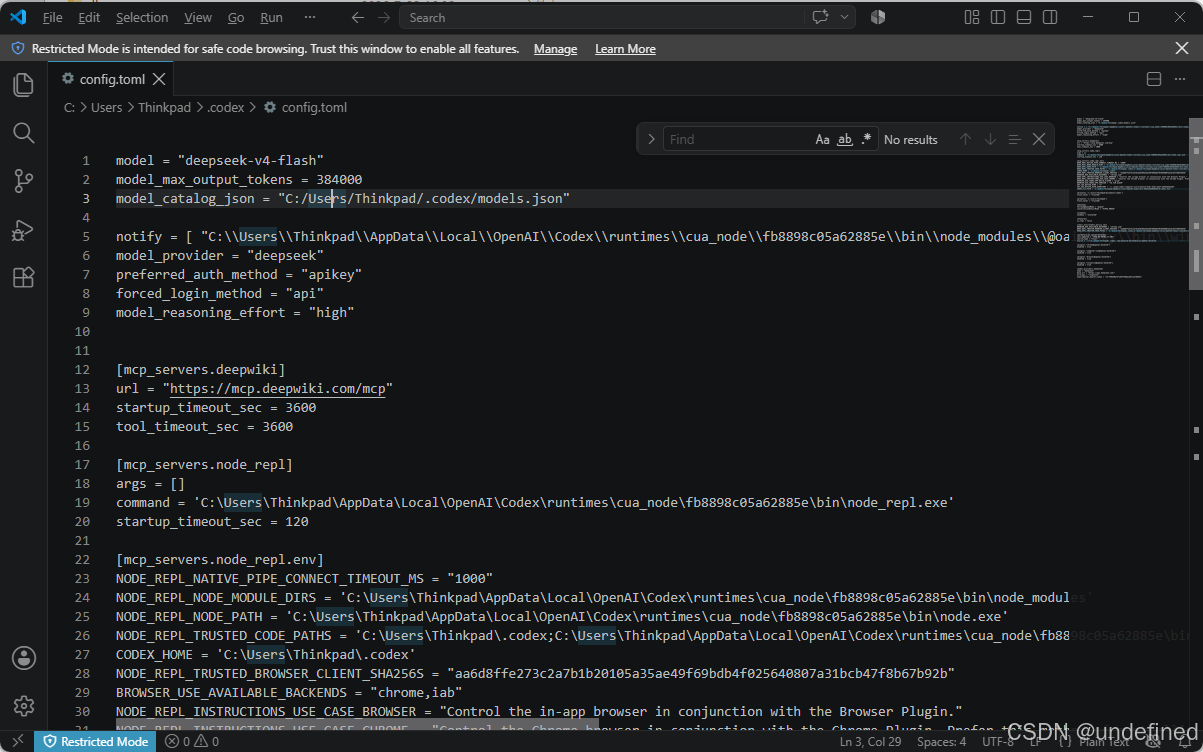This screenshot has height=752, width=1203.
Task: Open the Run menu
Action: 271,17
